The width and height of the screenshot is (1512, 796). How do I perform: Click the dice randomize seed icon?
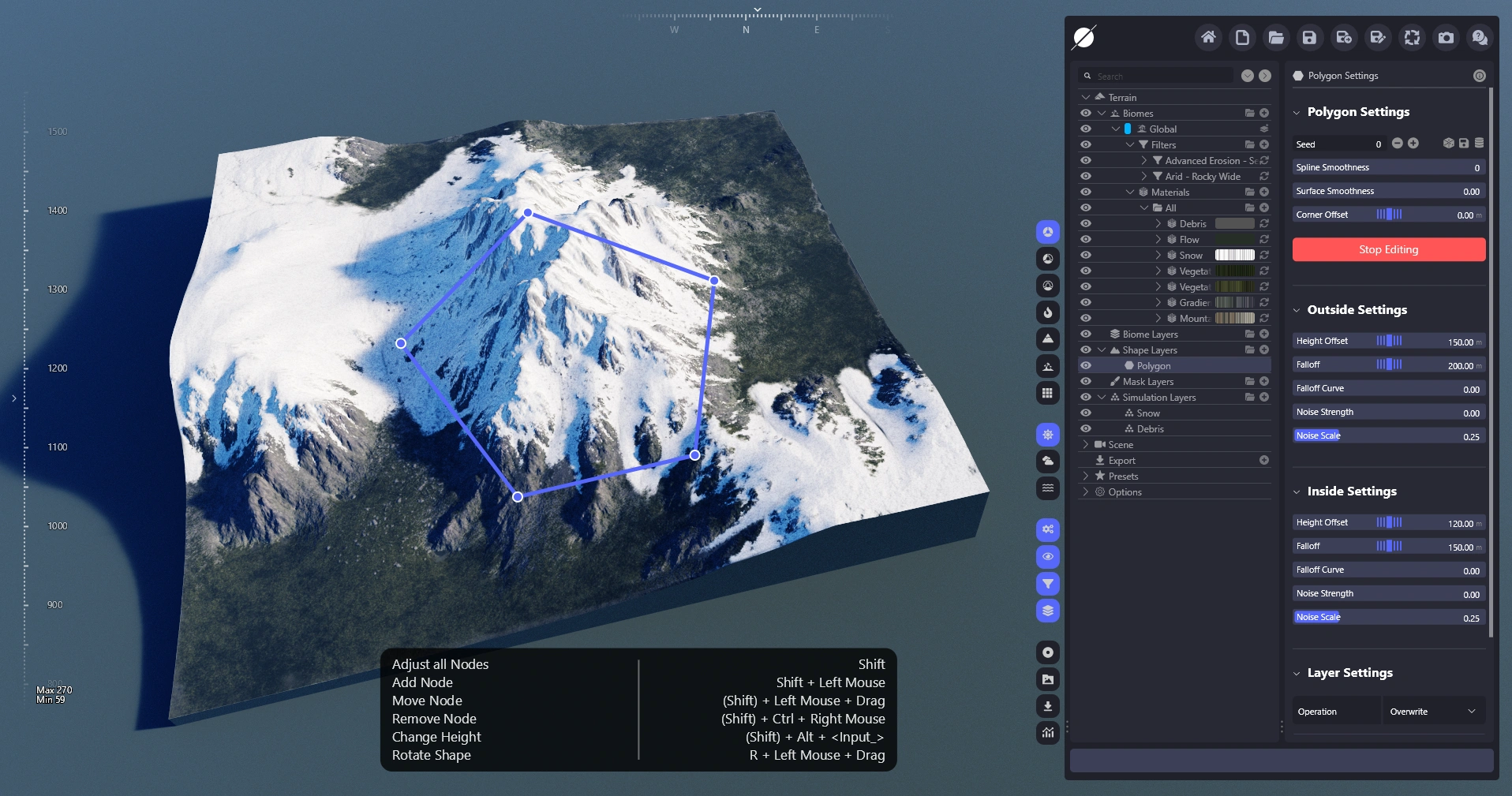pos(1448,144)
